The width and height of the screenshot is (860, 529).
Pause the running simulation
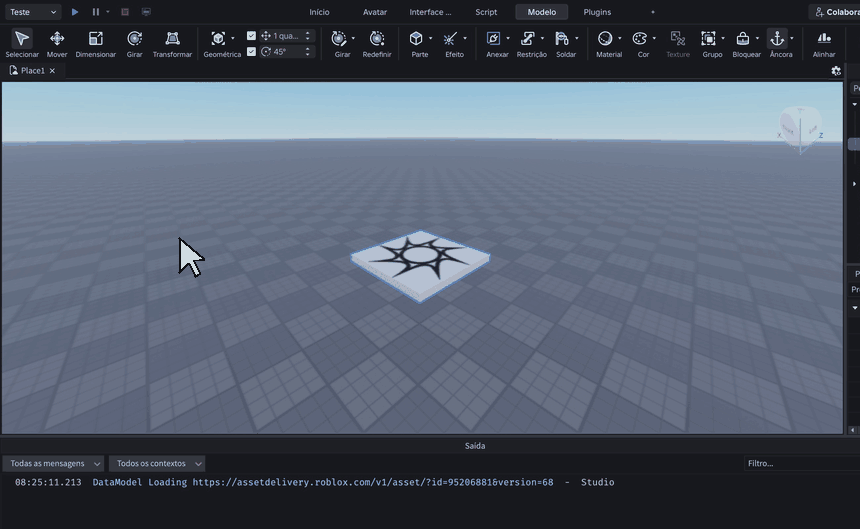point(95,12)
